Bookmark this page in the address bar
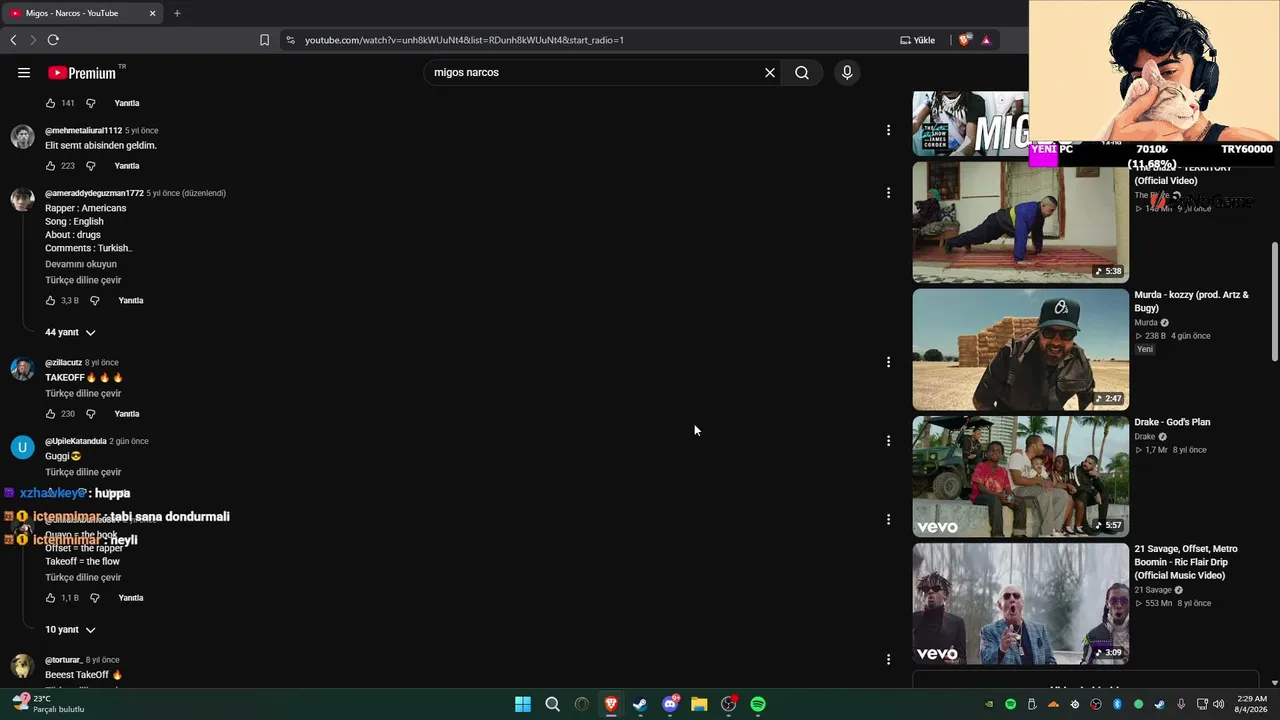 click(x=264, y=40)
